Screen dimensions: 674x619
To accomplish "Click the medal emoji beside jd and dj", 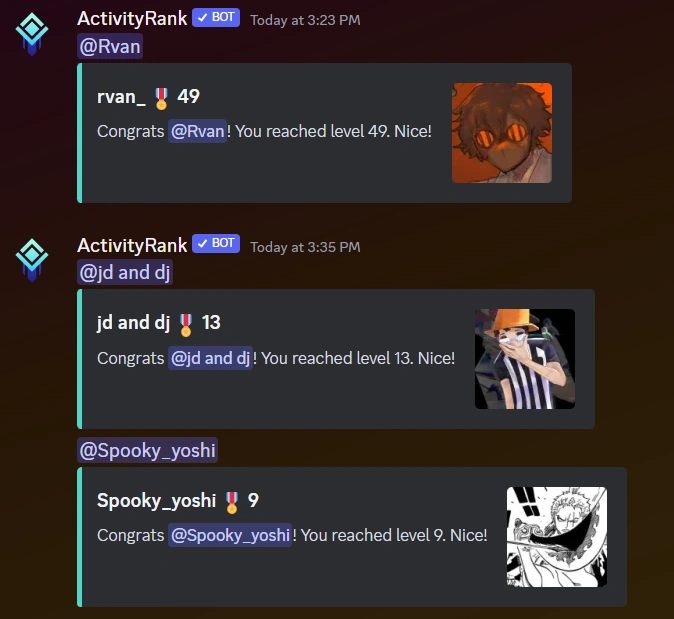I will [186, 325].
